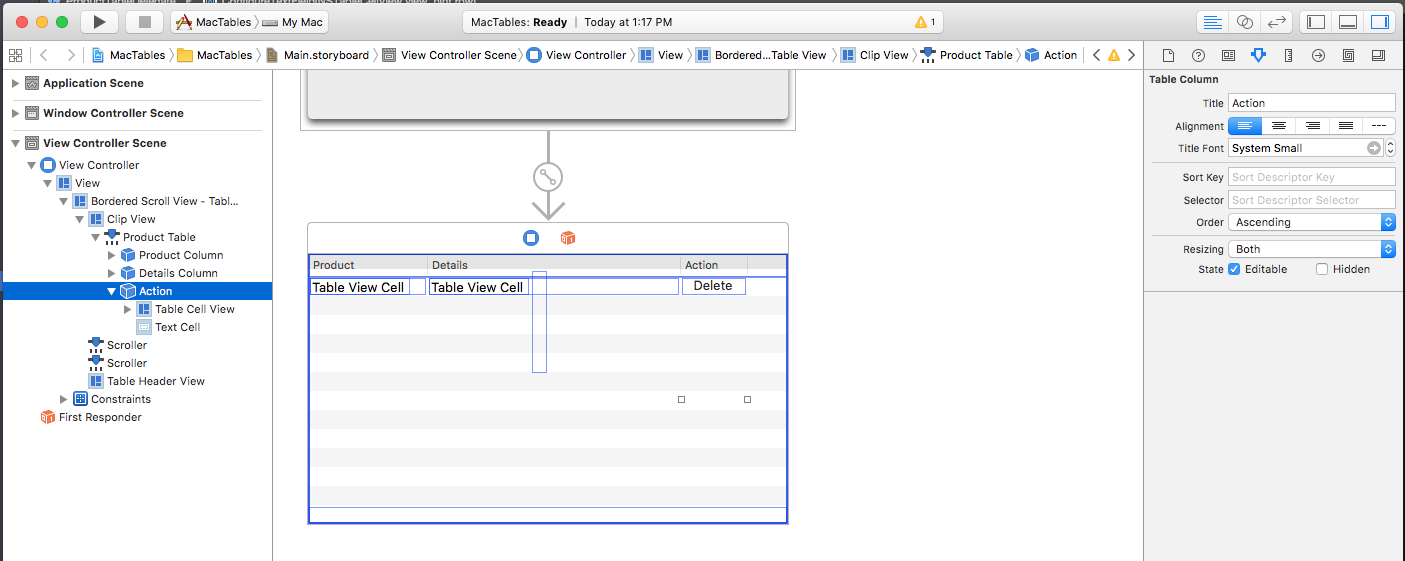The image size is (1405, 561).
Task: Set alignment to justified
Action: point(1345,126)
